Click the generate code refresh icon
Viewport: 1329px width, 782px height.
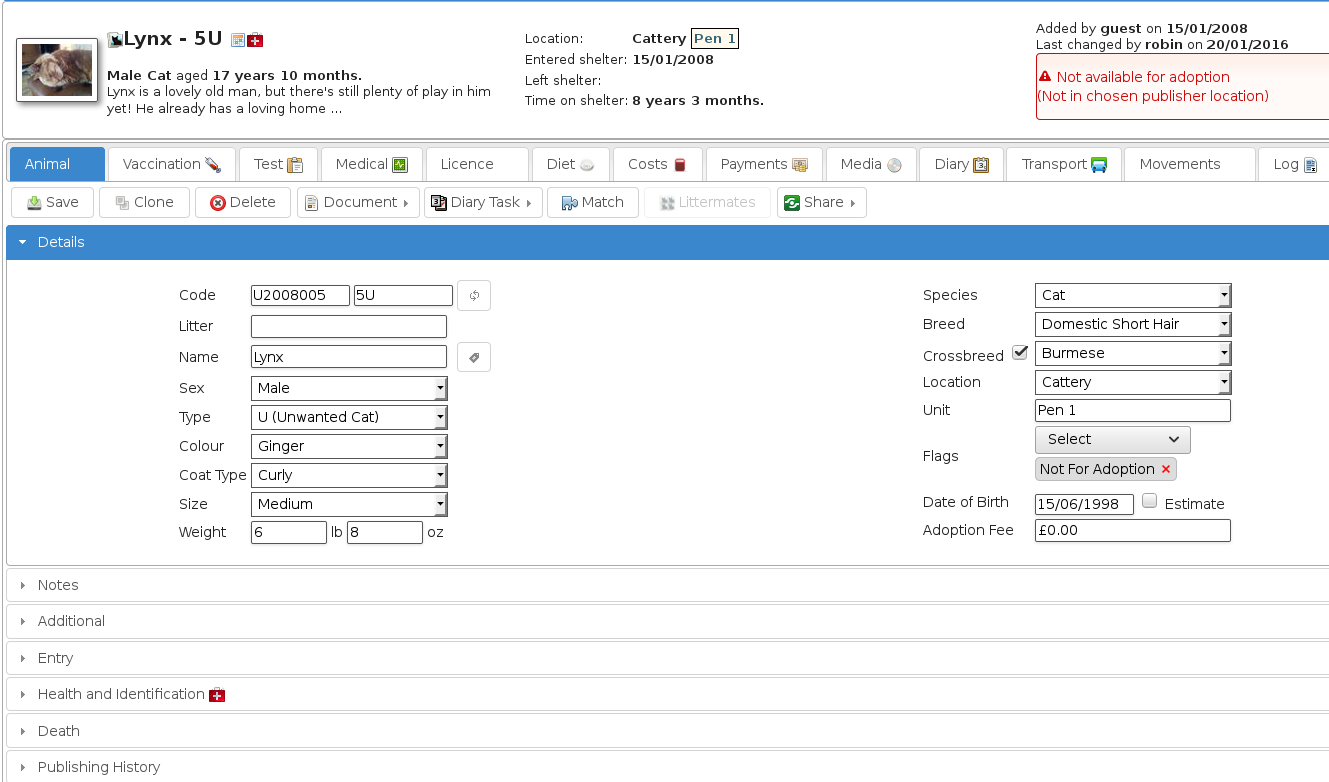pyautogui.click(x=474, y=296)
